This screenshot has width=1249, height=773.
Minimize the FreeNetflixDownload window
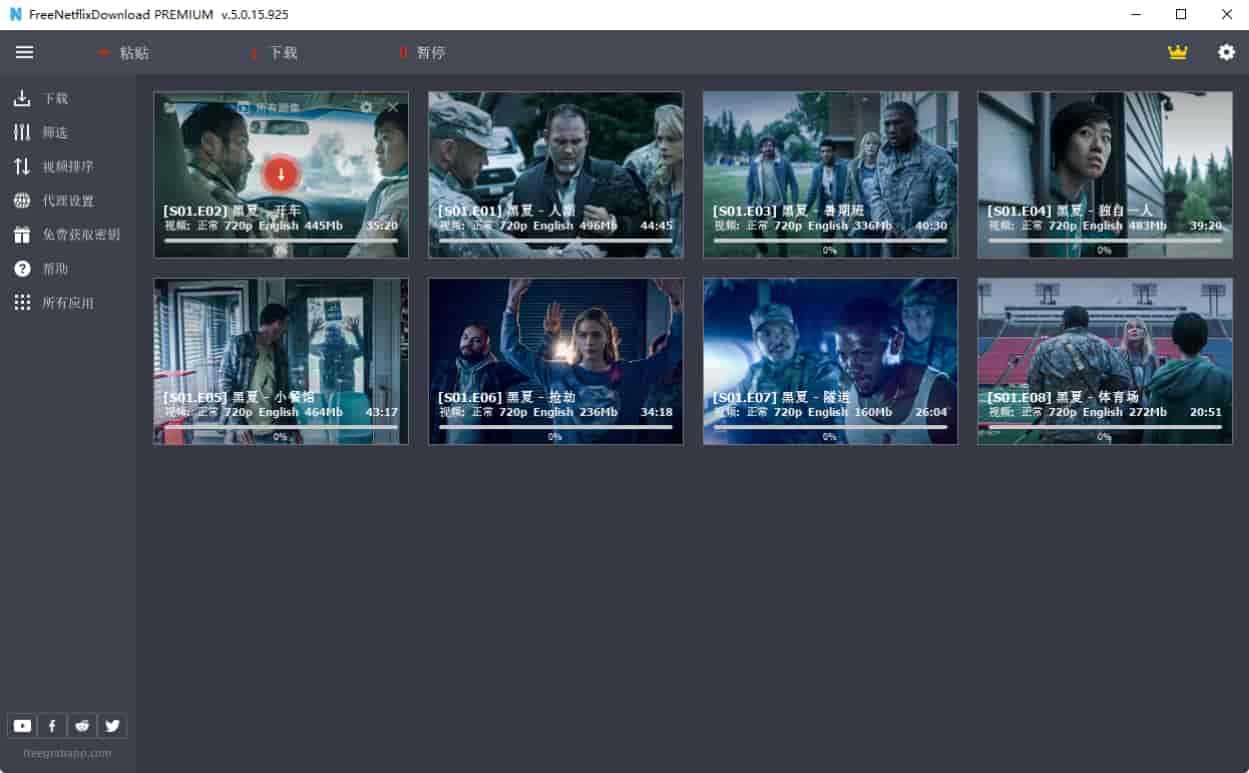pyautogui.click(x=1136, y=15)
